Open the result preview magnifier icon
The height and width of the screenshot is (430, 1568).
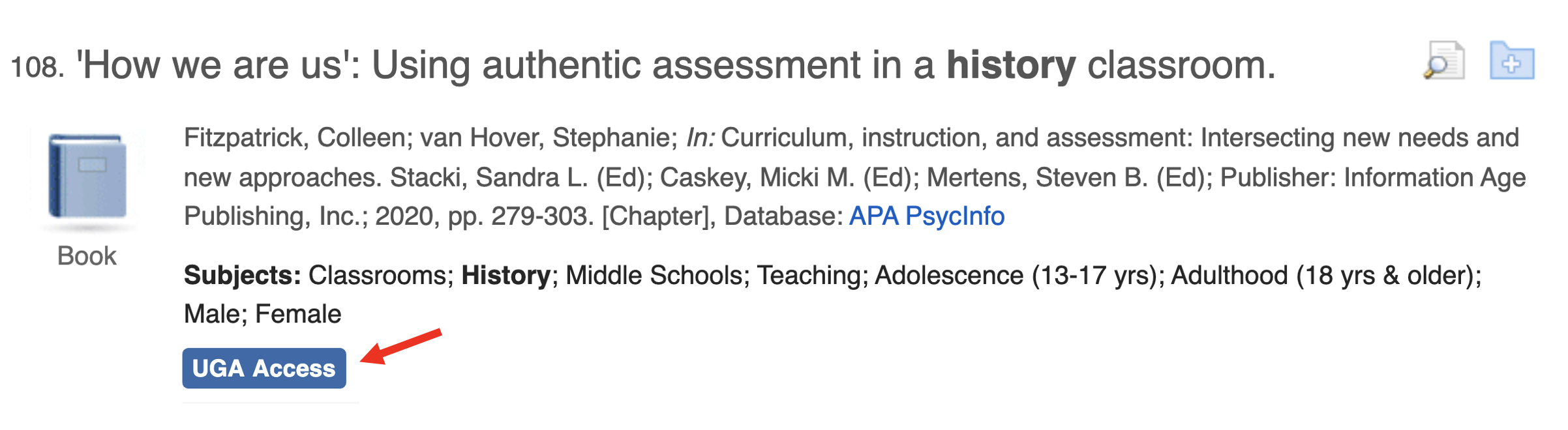click(1443, 61)
